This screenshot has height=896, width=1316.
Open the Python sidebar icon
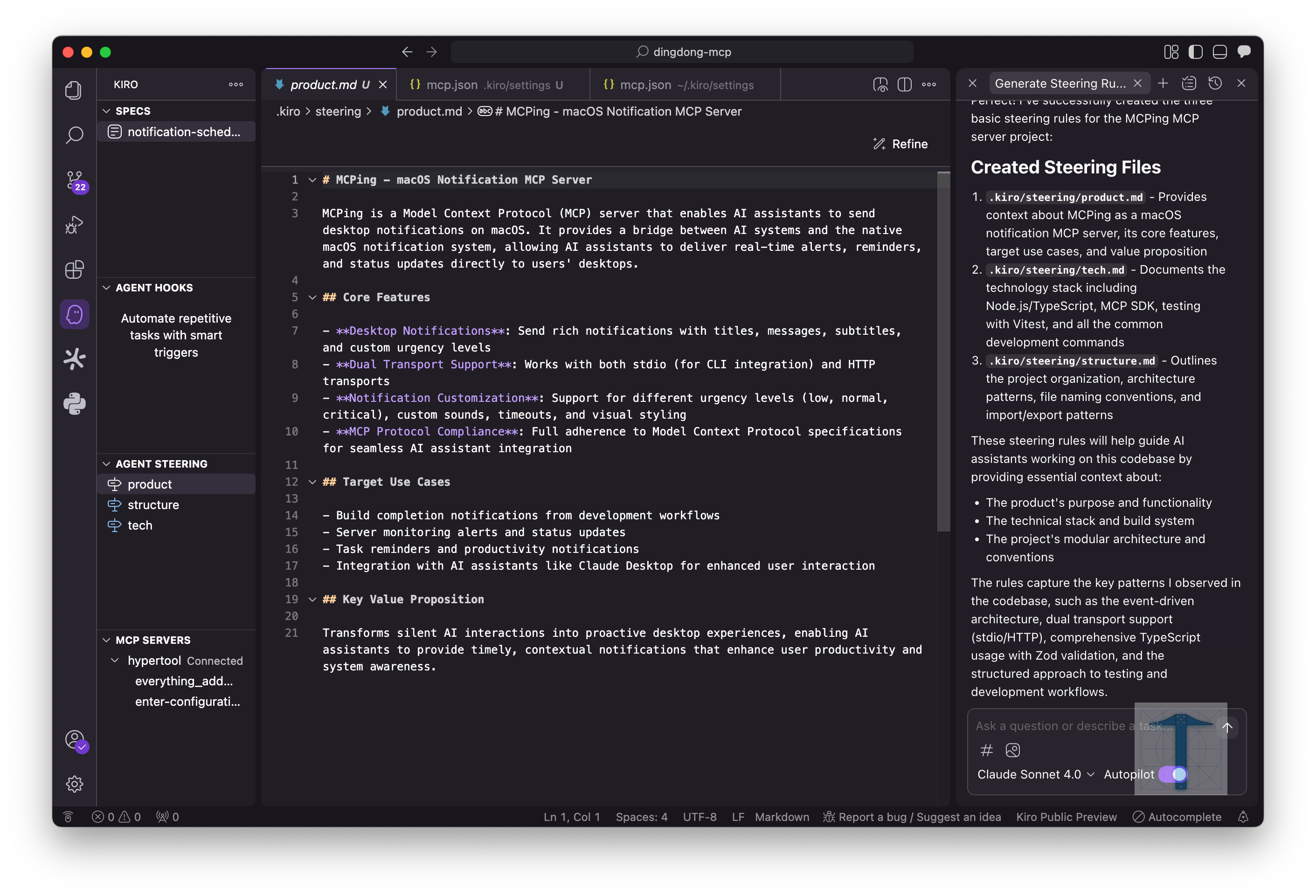(74, 404)
